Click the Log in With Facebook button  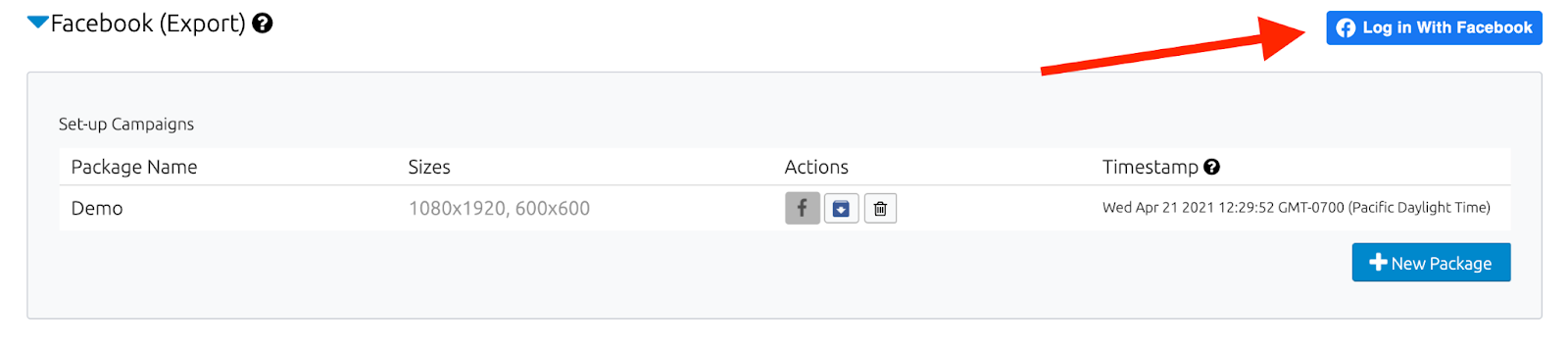pos(1434,27)
